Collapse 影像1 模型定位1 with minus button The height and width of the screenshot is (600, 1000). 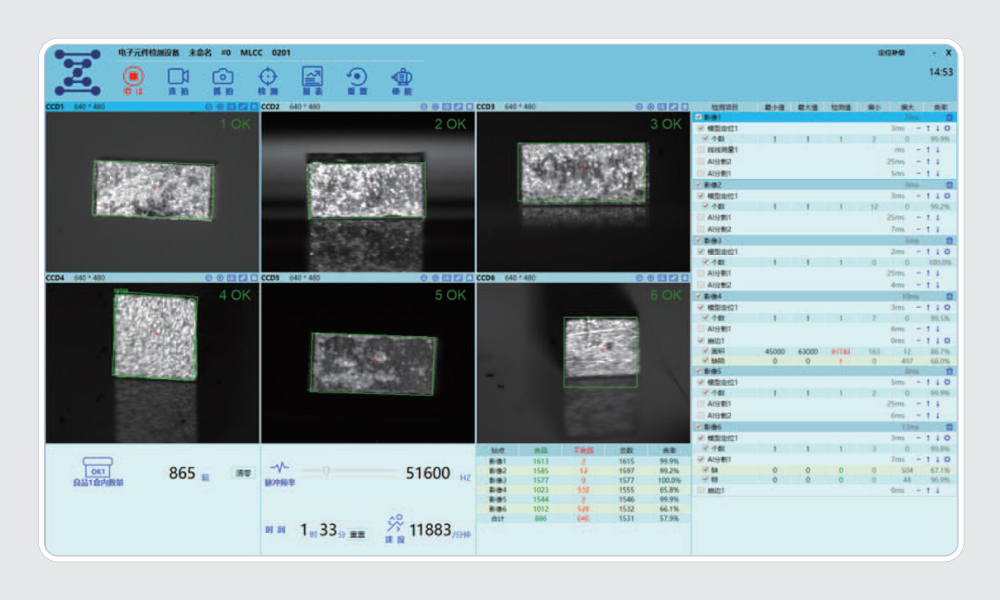click(x=918, y=128)
